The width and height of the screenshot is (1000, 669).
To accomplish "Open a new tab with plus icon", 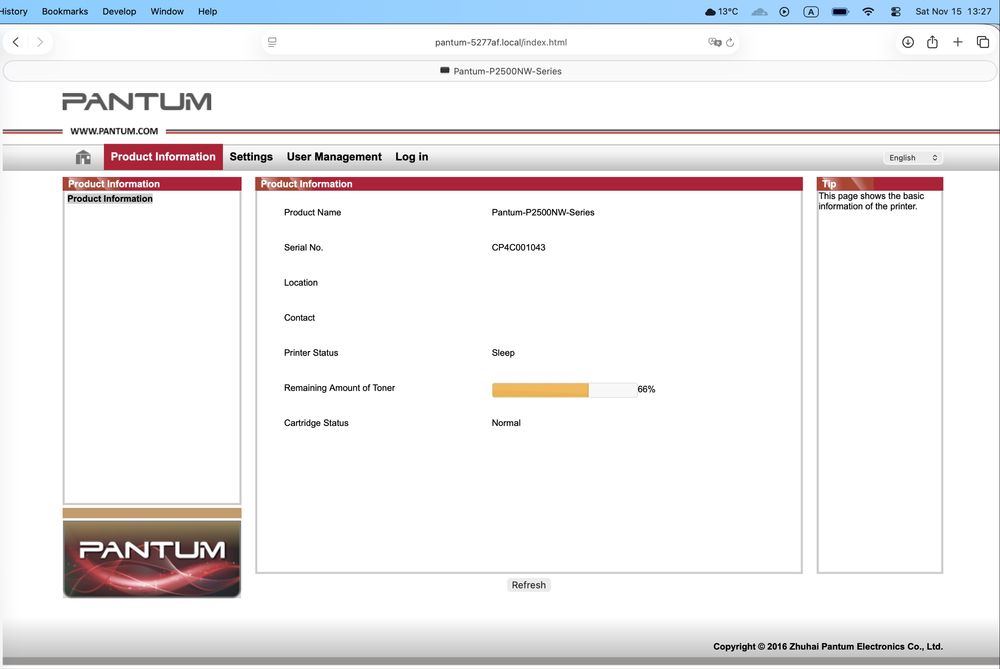I will point(957,42).
